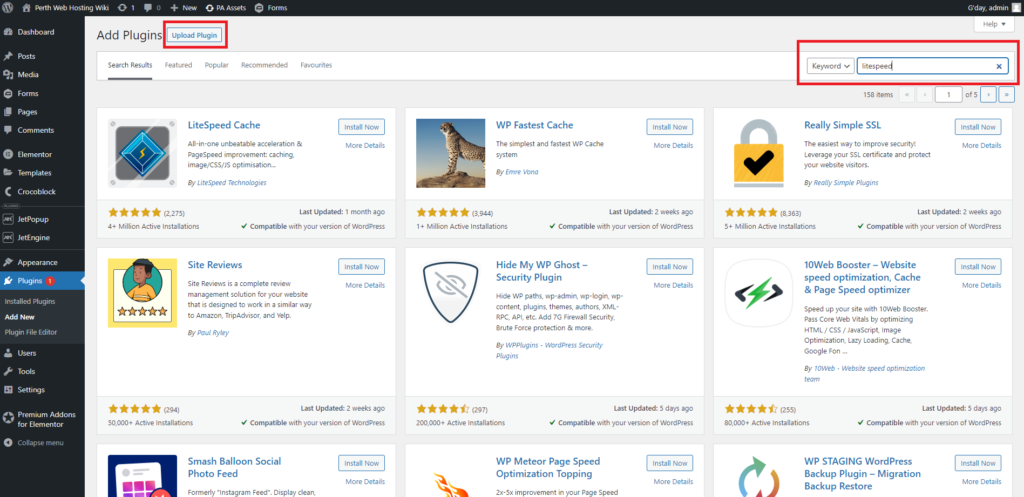Install Smash Balloon Social Photo Feed
This screenshot has height=497, width=1024.
click(361, 463)
